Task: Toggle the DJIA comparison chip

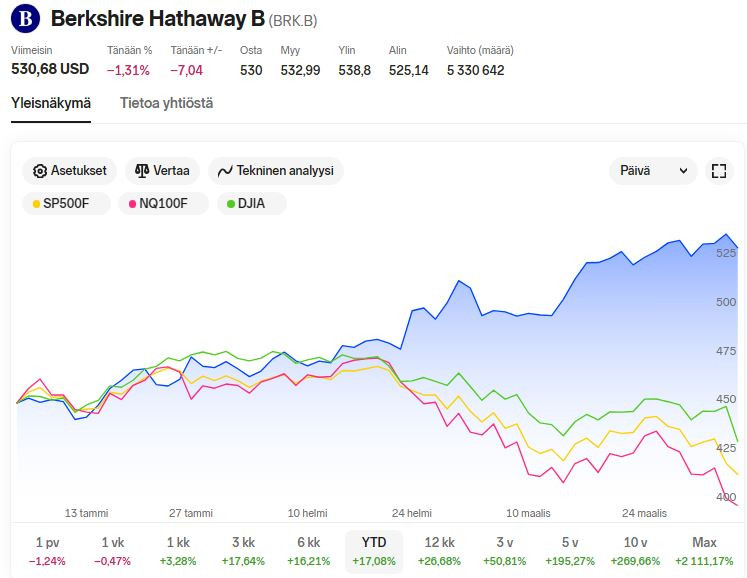Action: [252, 203]
